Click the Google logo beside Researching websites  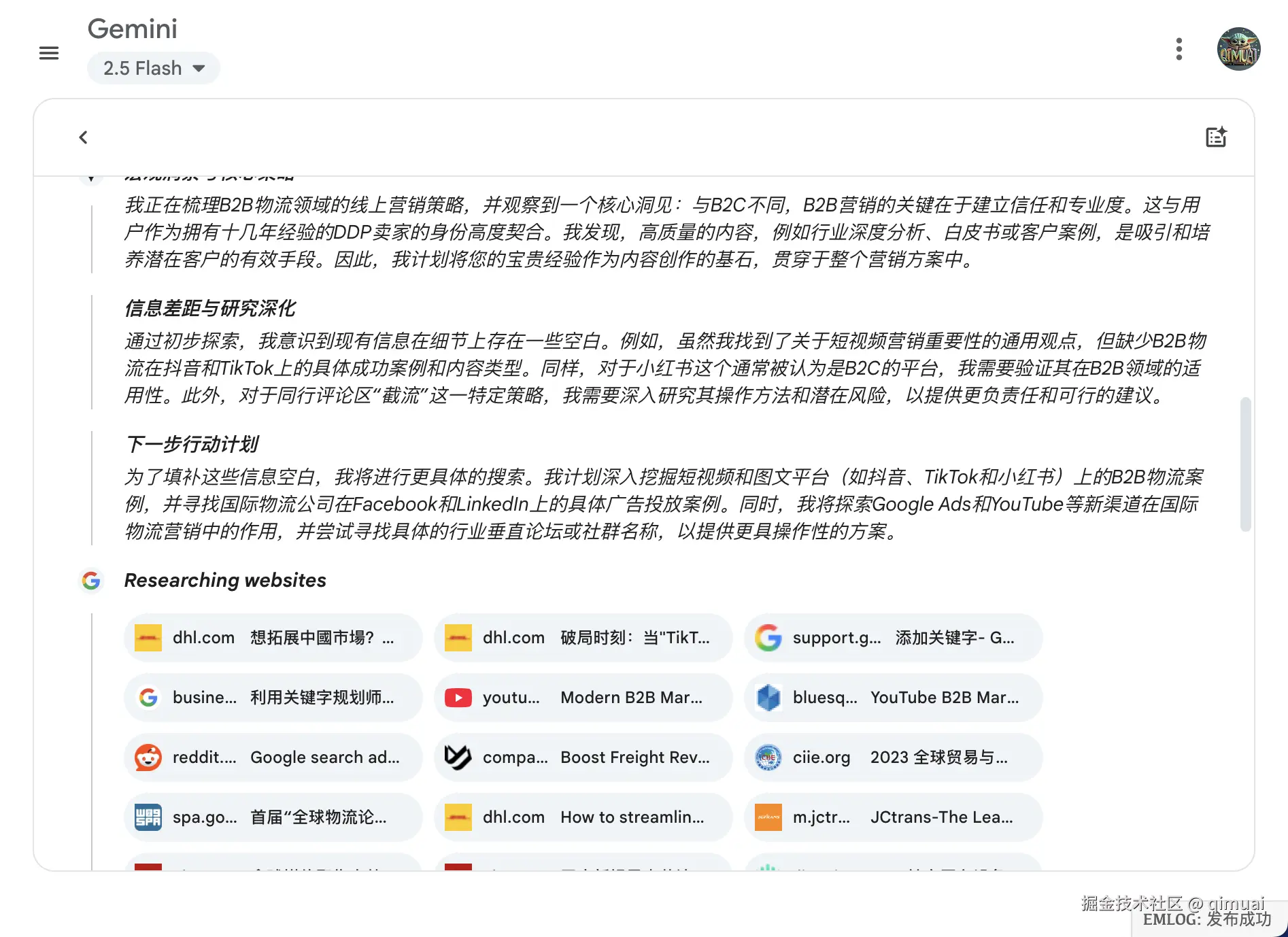[92, 581]
